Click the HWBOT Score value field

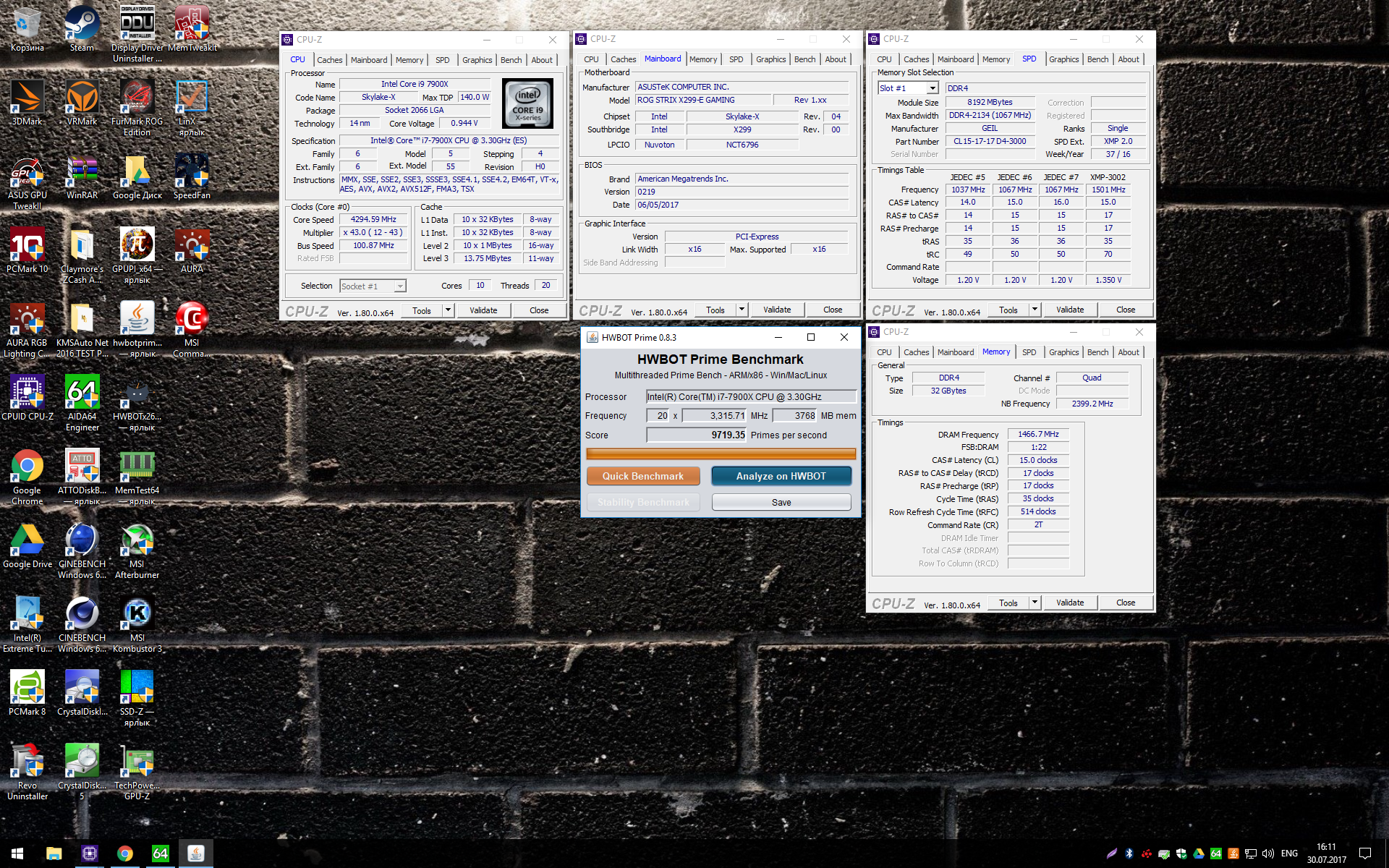696,435
